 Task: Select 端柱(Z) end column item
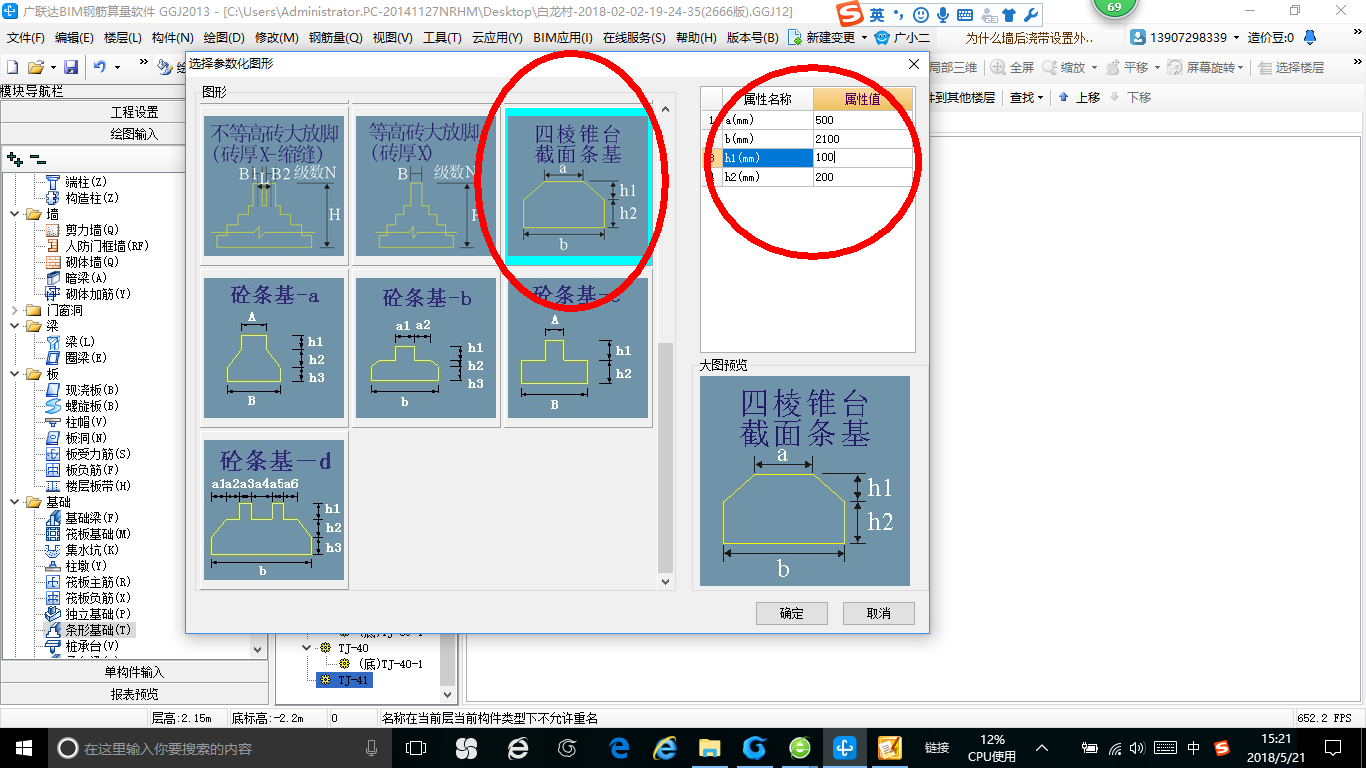pos(85,182)
